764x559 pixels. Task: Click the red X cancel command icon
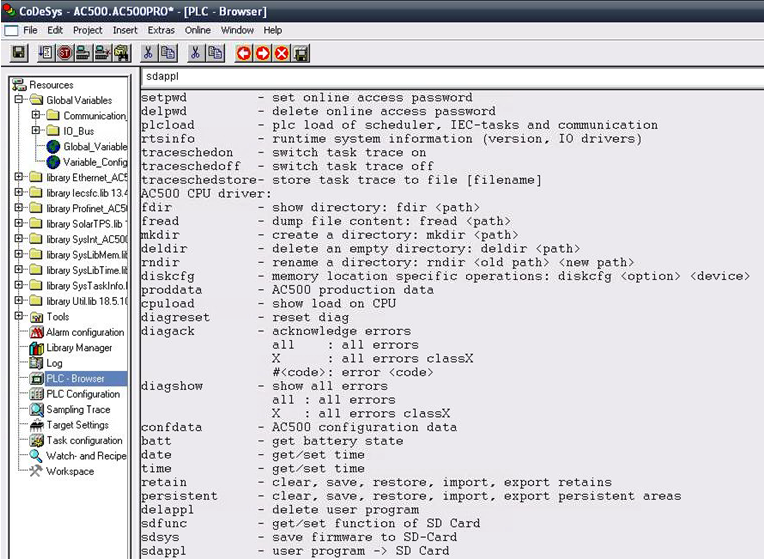pos(281,53)
